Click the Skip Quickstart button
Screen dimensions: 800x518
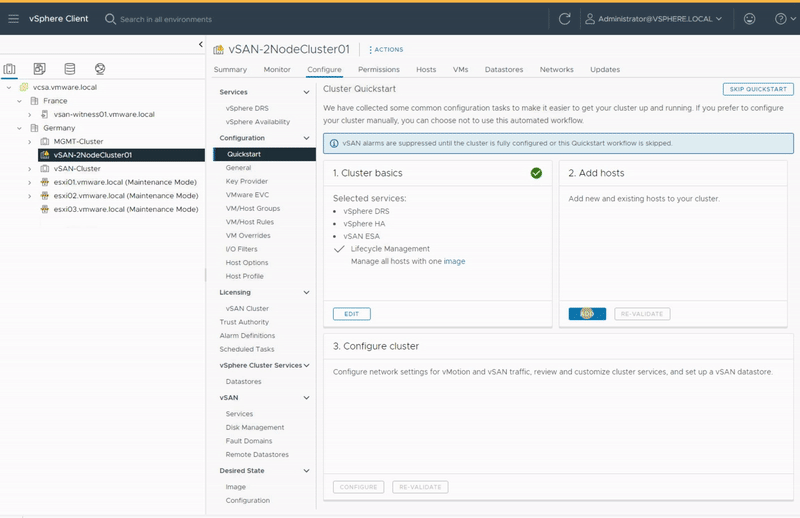pos(757,89)
